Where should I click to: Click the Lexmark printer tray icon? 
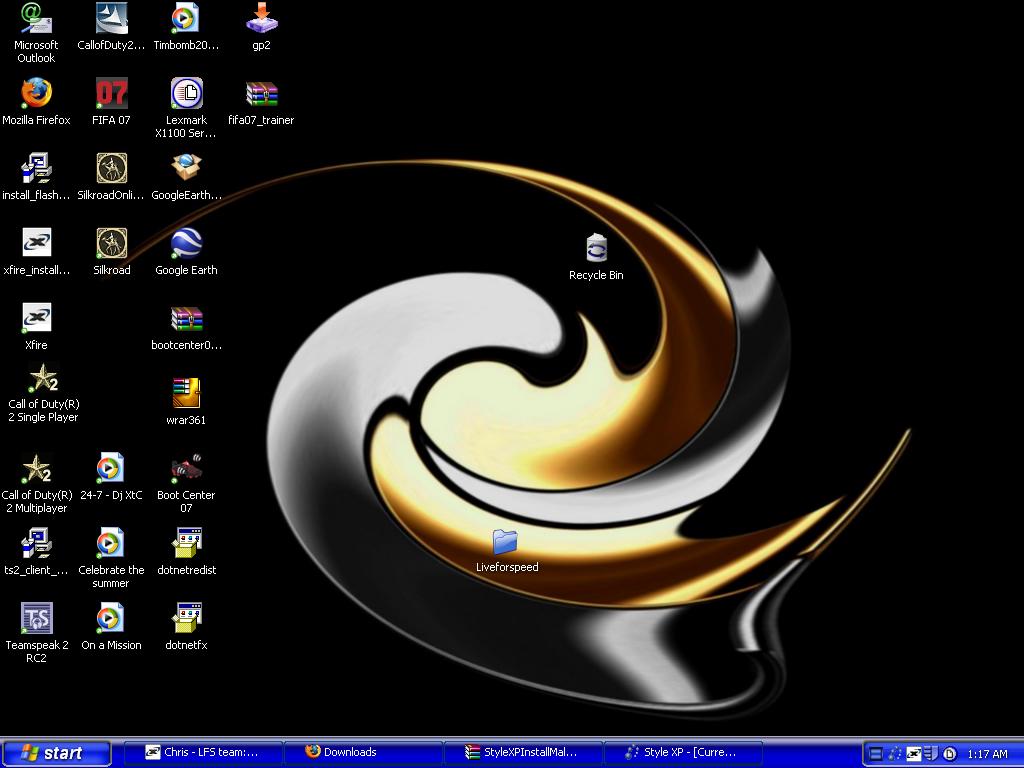click(x=950, y=754)
